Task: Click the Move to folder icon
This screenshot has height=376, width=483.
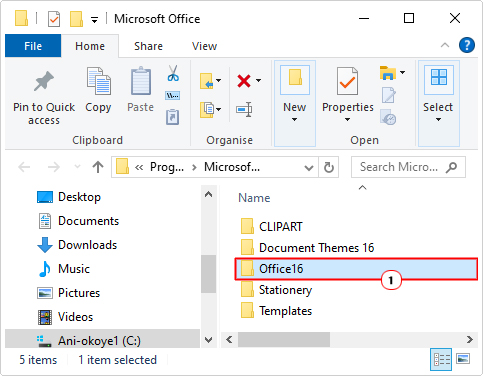Action: click(207, 81)
